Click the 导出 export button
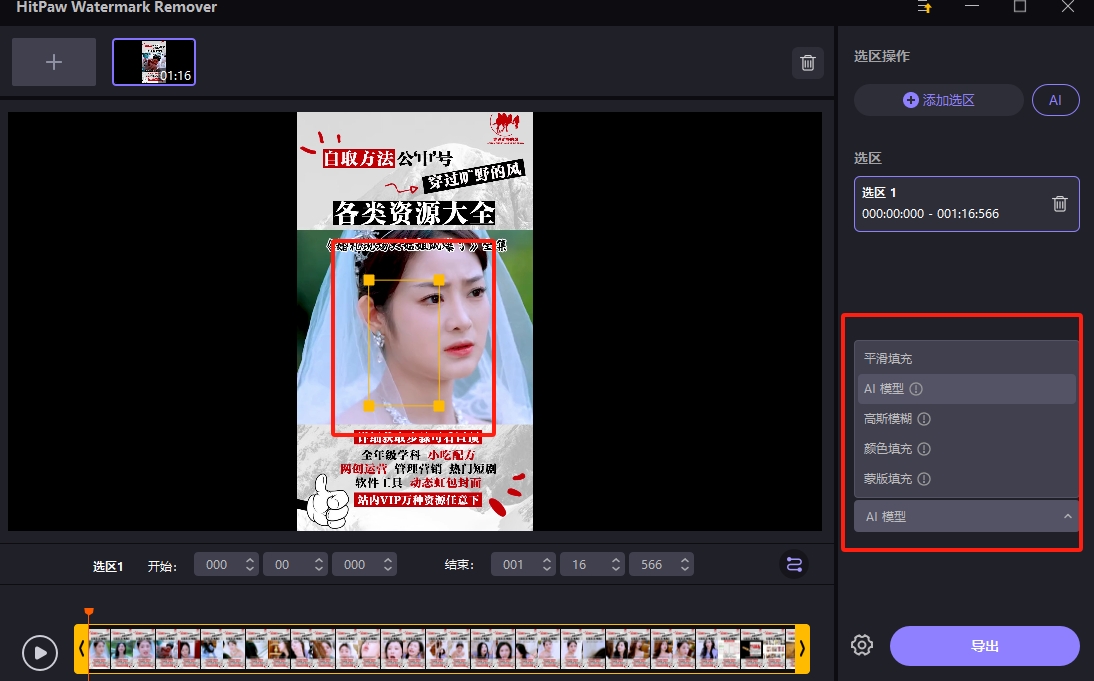 pos(984,646)
